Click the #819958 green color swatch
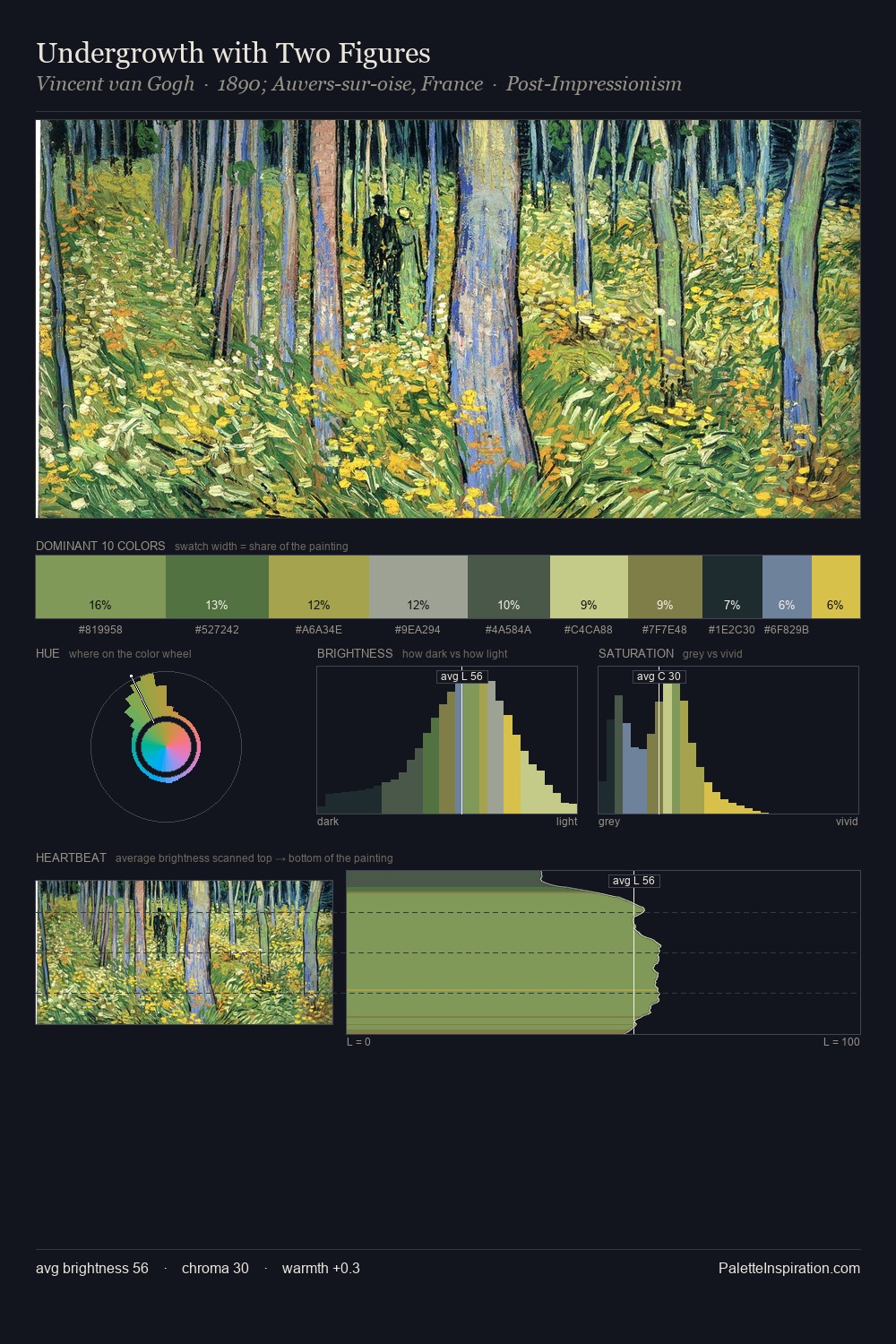The width and height of the screenshot is (896, 1344). [100, 587]
